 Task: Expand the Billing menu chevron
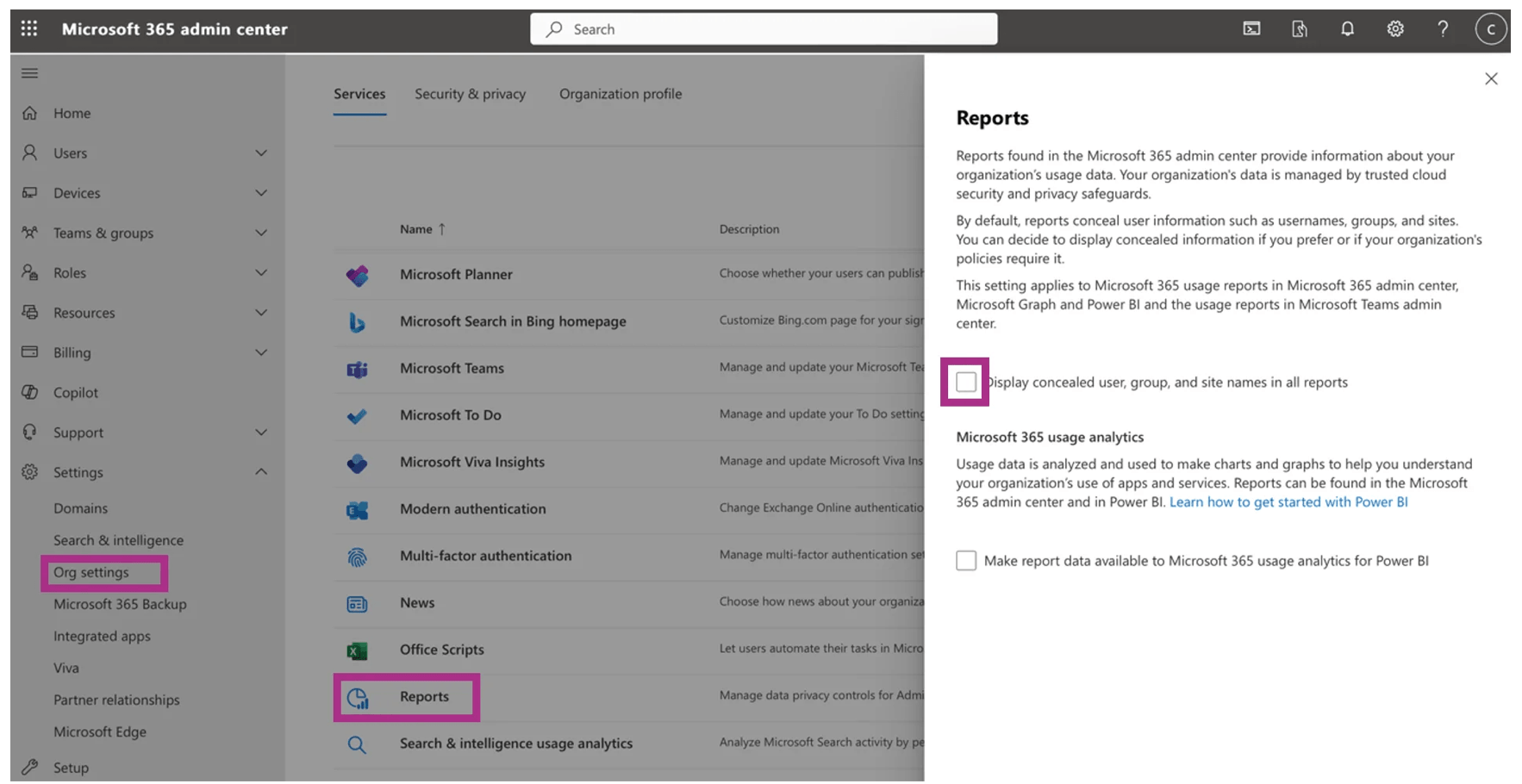(x=261, y=352)
